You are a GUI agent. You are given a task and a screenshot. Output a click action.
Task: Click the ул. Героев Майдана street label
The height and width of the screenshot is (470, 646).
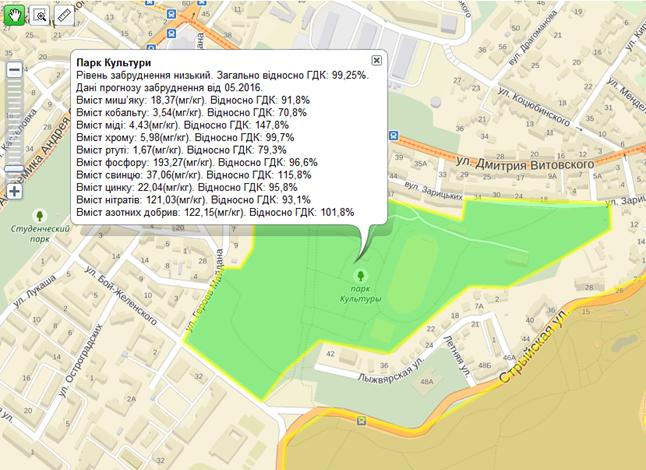tap(204, 290)
